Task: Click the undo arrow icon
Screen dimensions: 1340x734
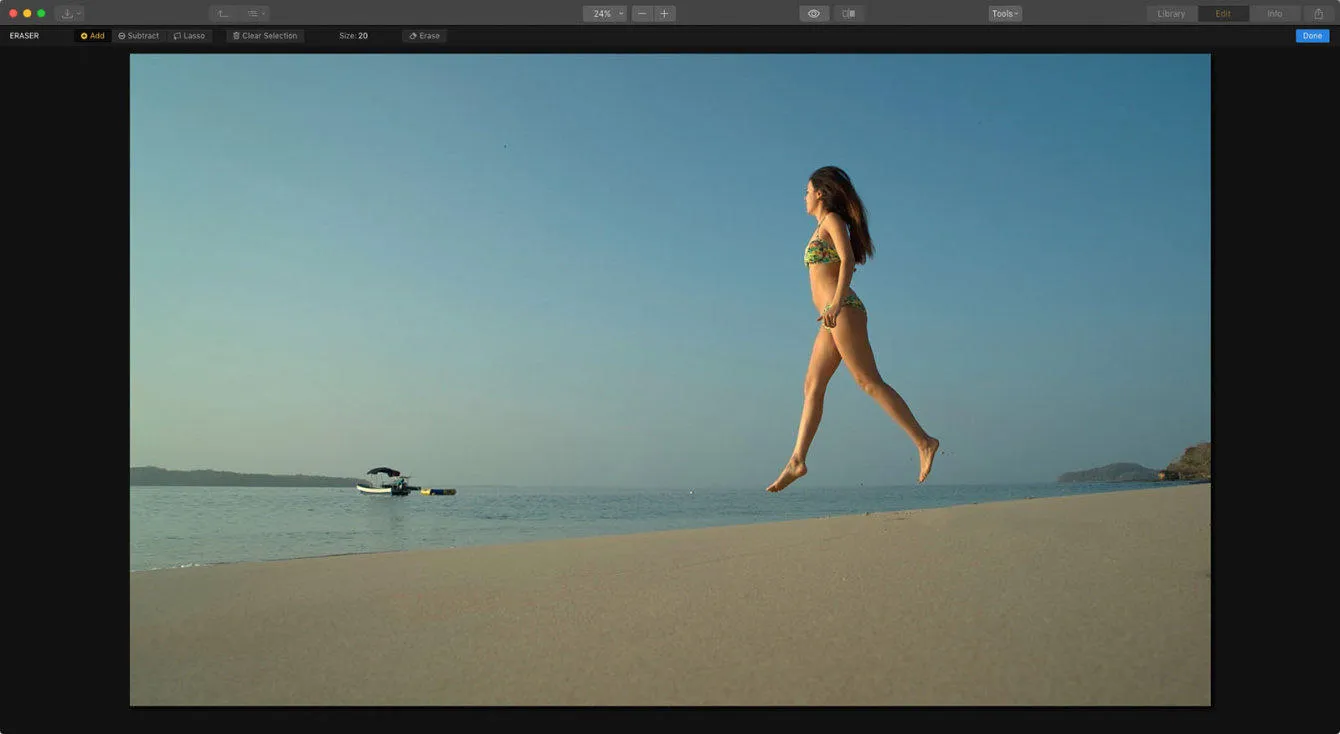Action: (223, 14)
